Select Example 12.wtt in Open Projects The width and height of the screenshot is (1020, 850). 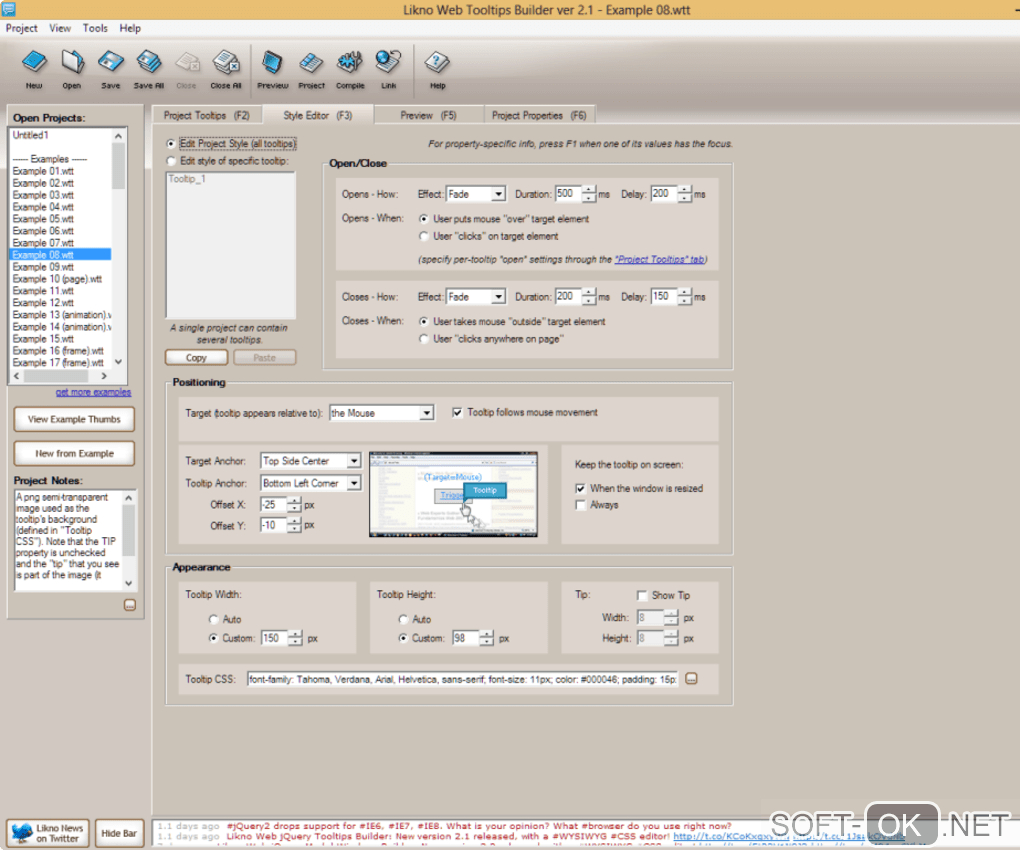pos(43,303)
